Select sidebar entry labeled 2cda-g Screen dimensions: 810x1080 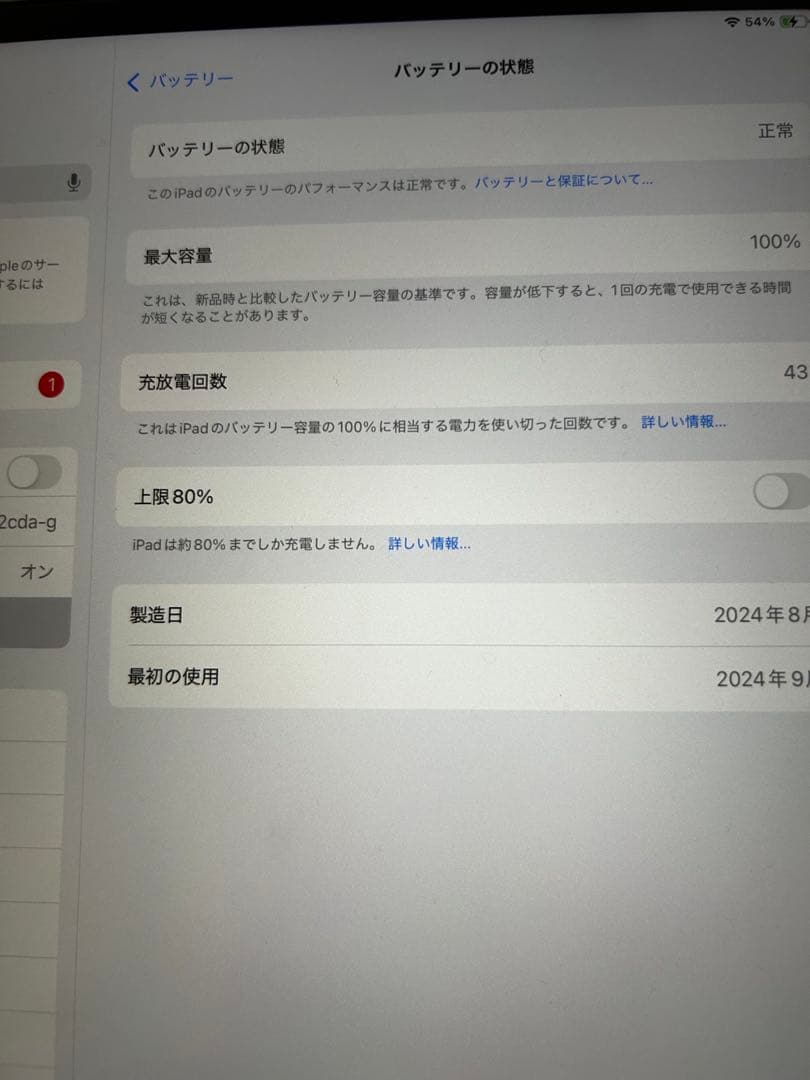(x=30, y=523)
